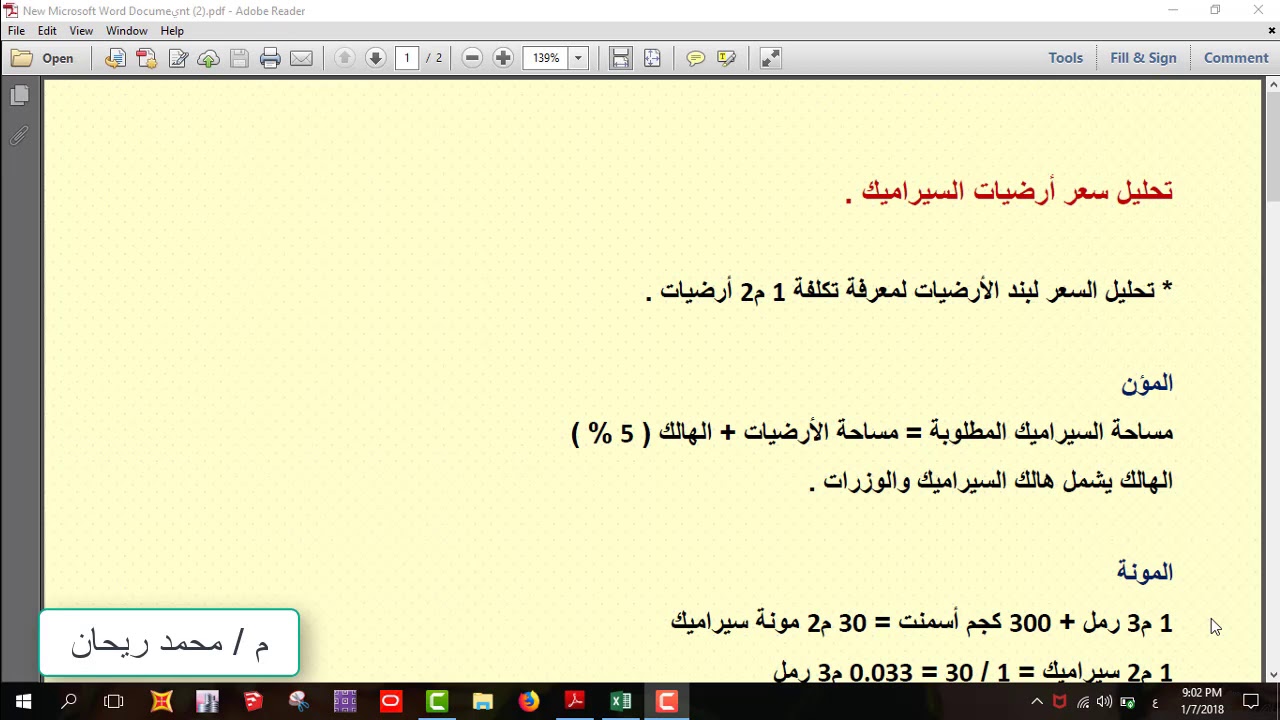The image size is (1280, 720).
Task: Open Firefox from the taskbar
Action: (529, 701)
